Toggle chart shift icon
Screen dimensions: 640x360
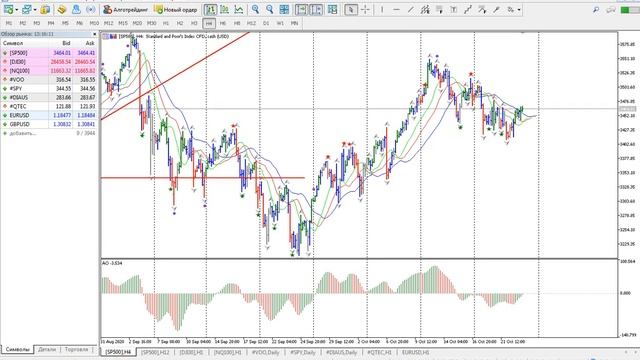point(316,9)
